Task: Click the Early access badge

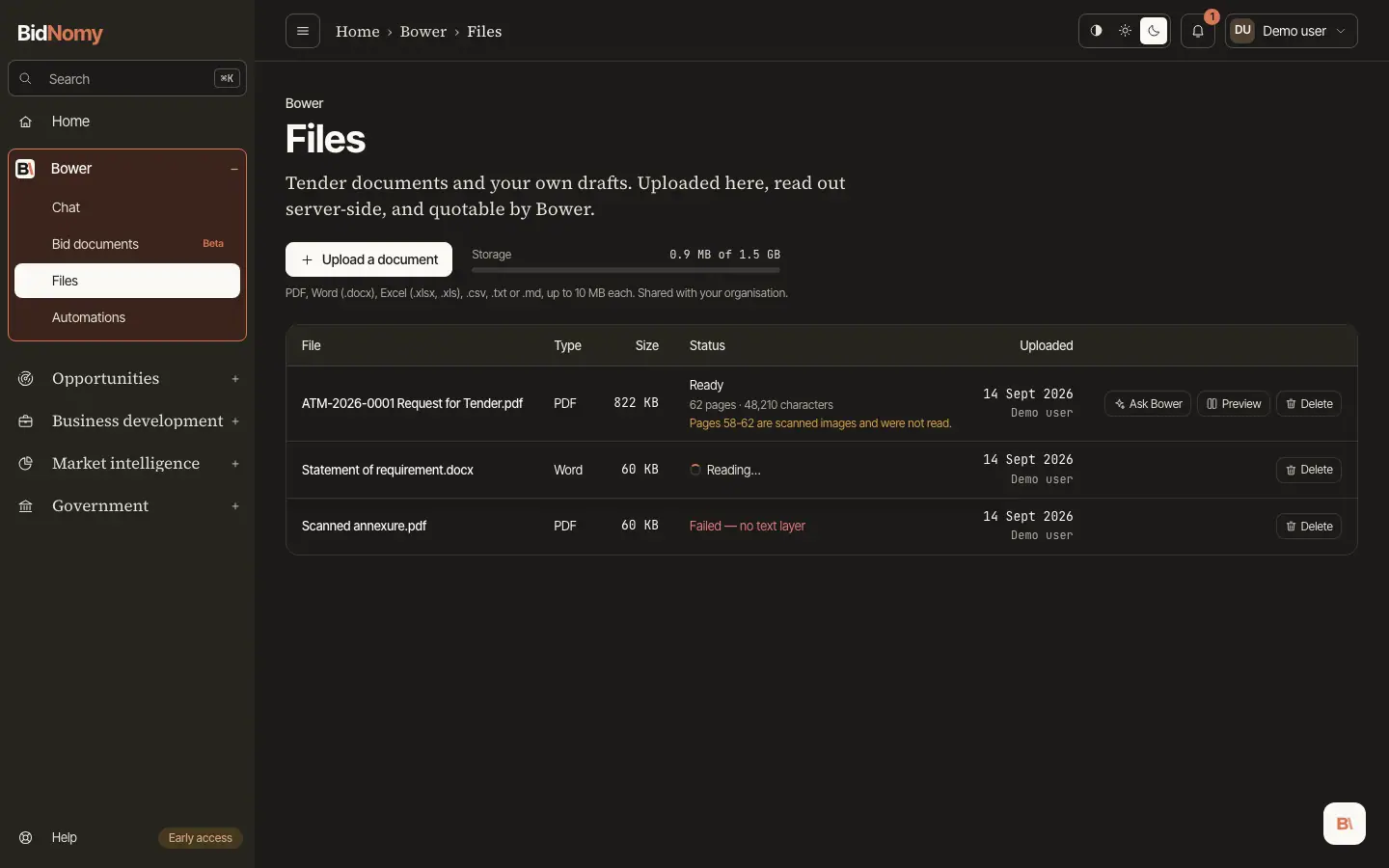Action: tap(201, 838)
